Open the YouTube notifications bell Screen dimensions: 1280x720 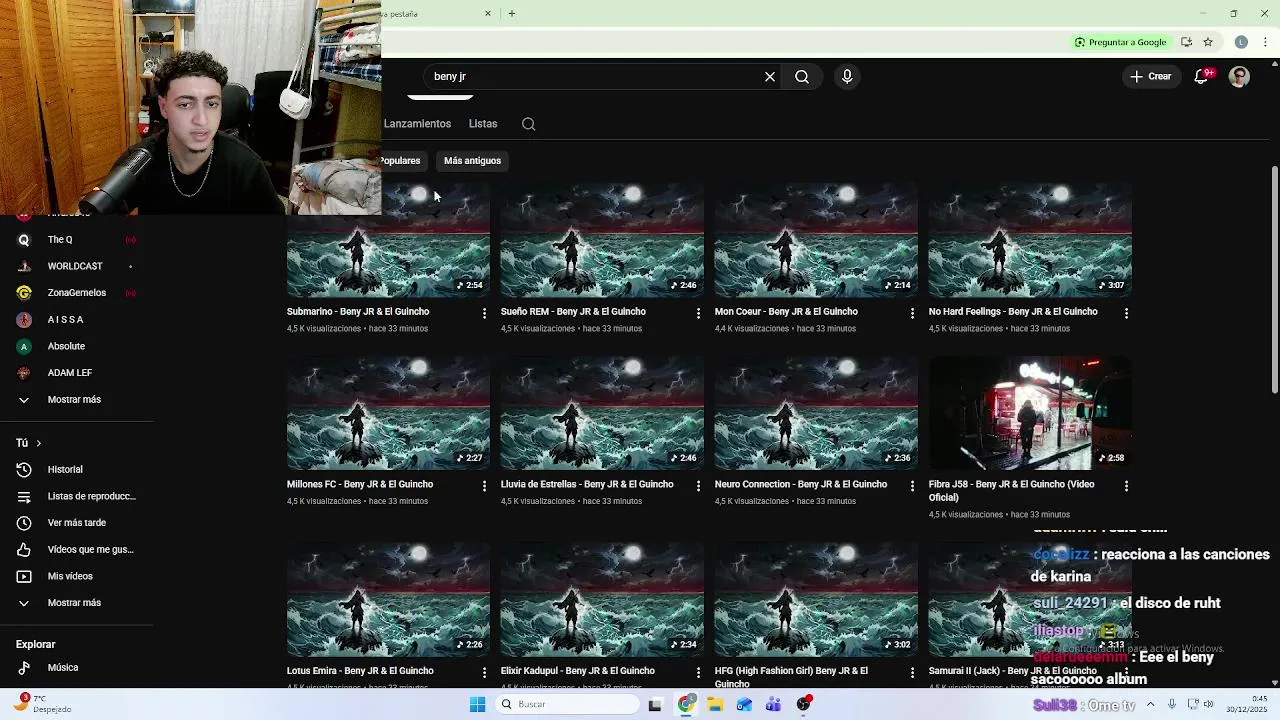pos(1202,76)
